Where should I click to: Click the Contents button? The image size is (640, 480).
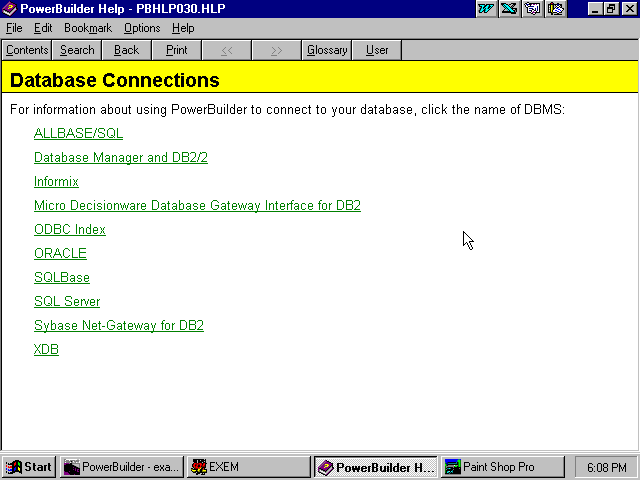point(27,50)
